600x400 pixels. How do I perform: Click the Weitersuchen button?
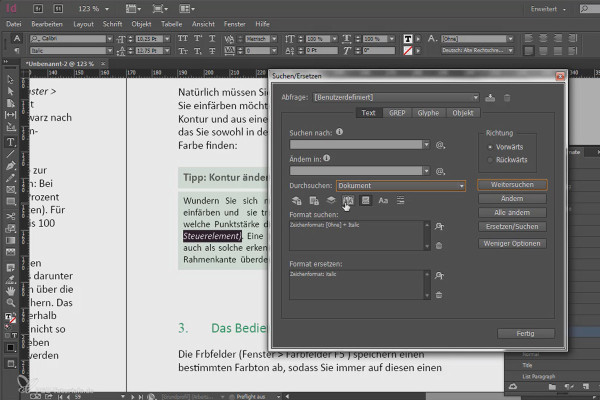click(512, 185)
